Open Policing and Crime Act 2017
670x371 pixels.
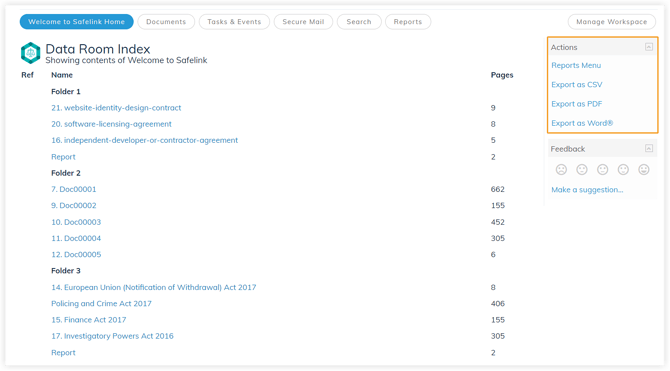pos(101,303)
